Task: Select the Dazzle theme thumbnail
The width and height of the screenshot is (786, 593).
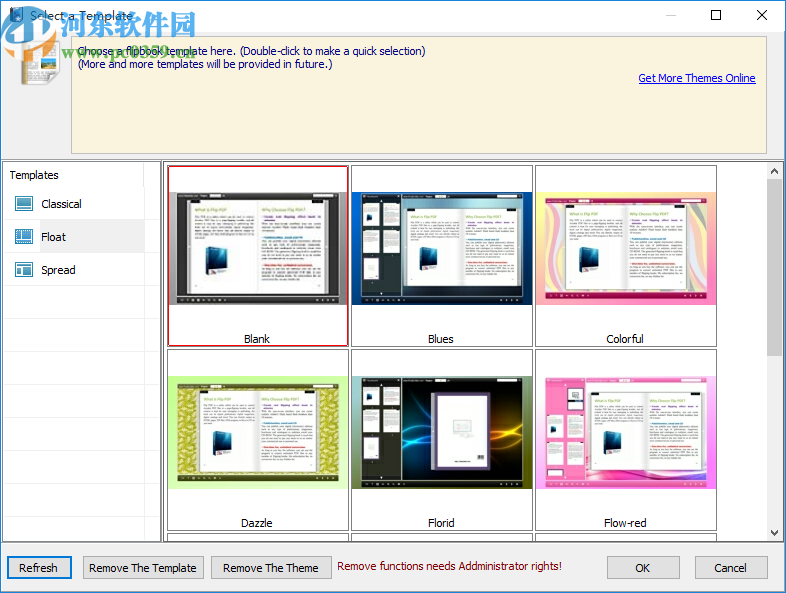Action: tap(258, 433)
